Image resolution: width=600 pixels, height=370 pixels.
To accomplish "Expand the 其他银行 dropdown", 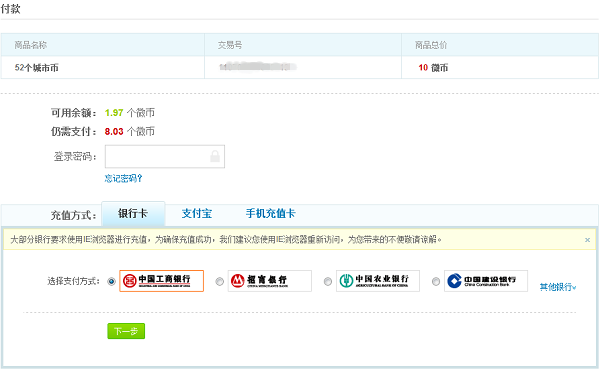I will 558,287.
